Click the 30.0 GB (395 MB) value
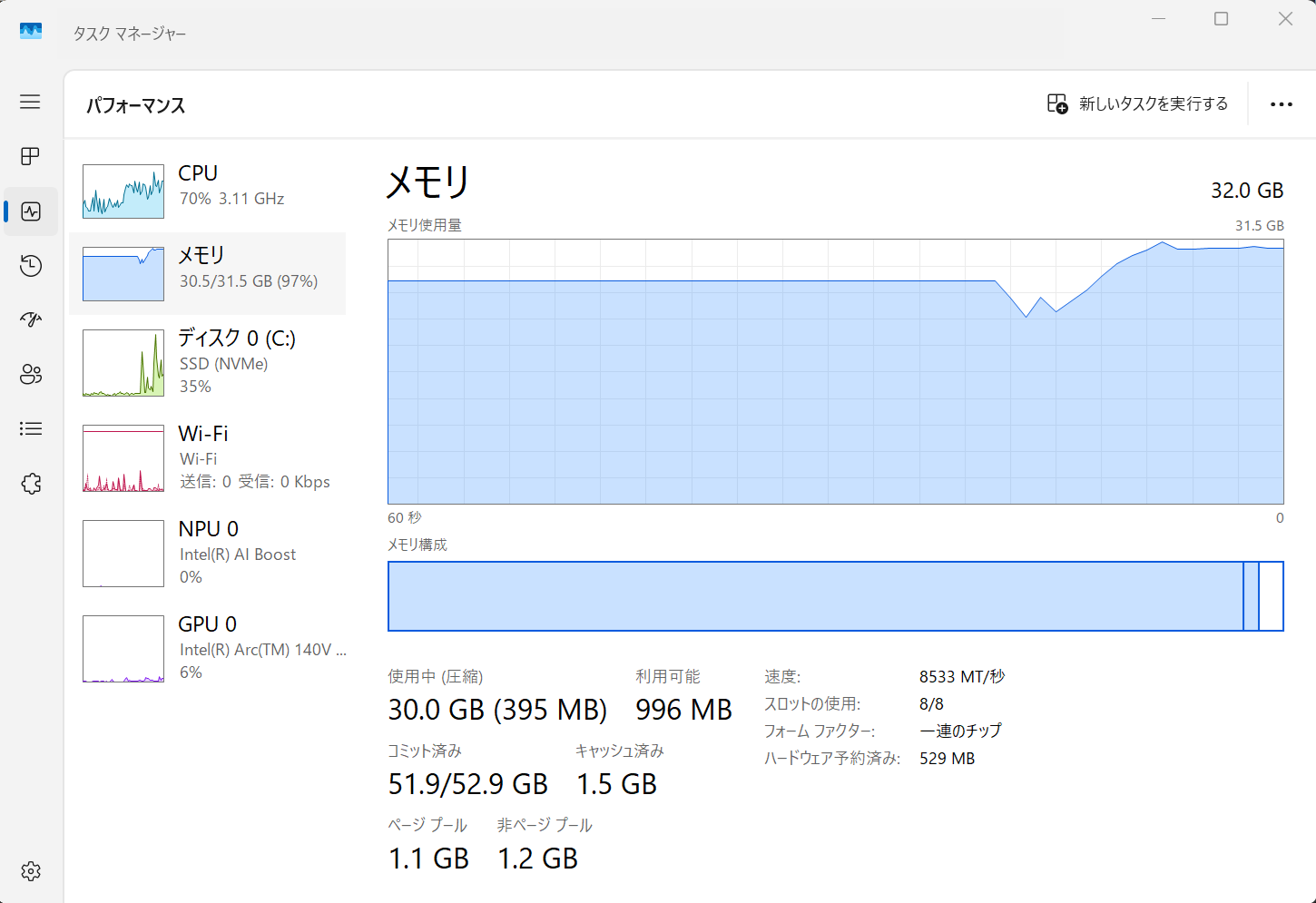Screen dimensions: 1316x903 click(x=497, y=710)
